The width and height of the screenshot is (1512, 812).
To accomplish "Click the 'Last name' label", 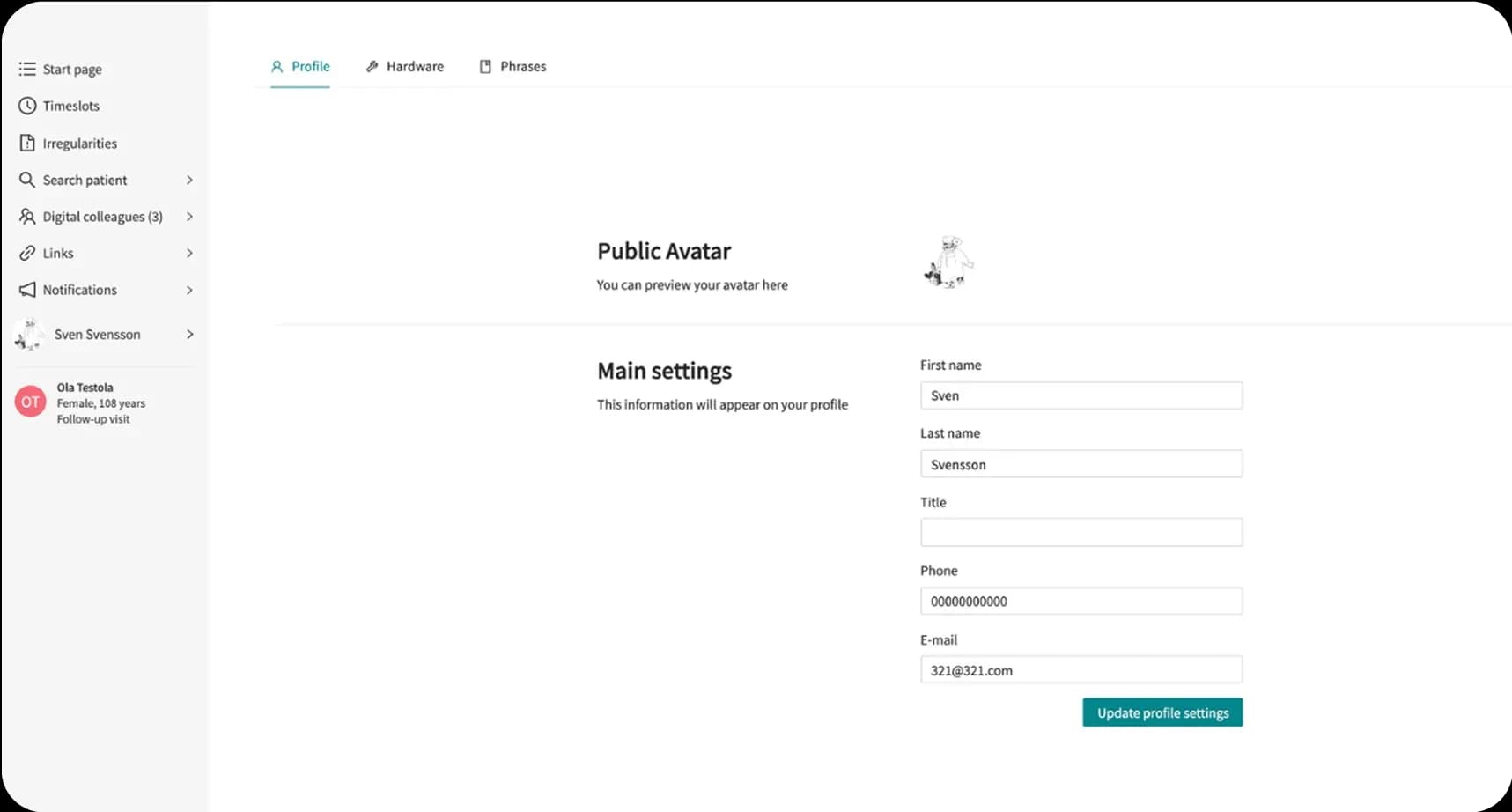I will pos(950,433).
